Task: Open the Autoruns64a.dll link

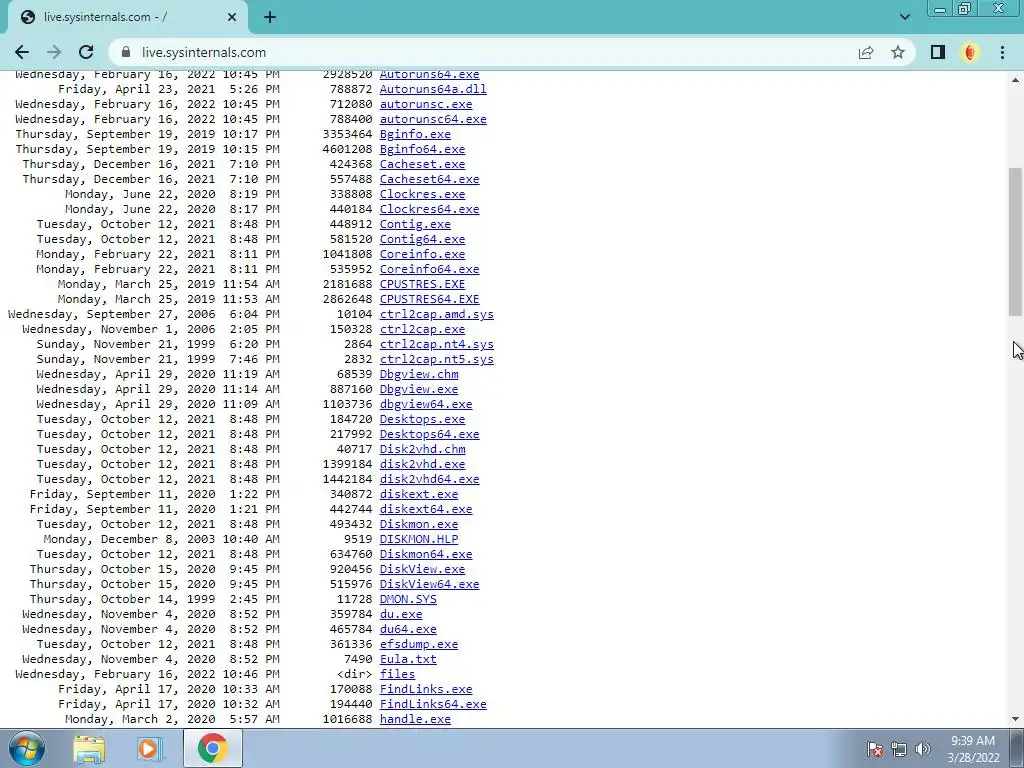Action: pyautogui.click(x=433, y=89)
